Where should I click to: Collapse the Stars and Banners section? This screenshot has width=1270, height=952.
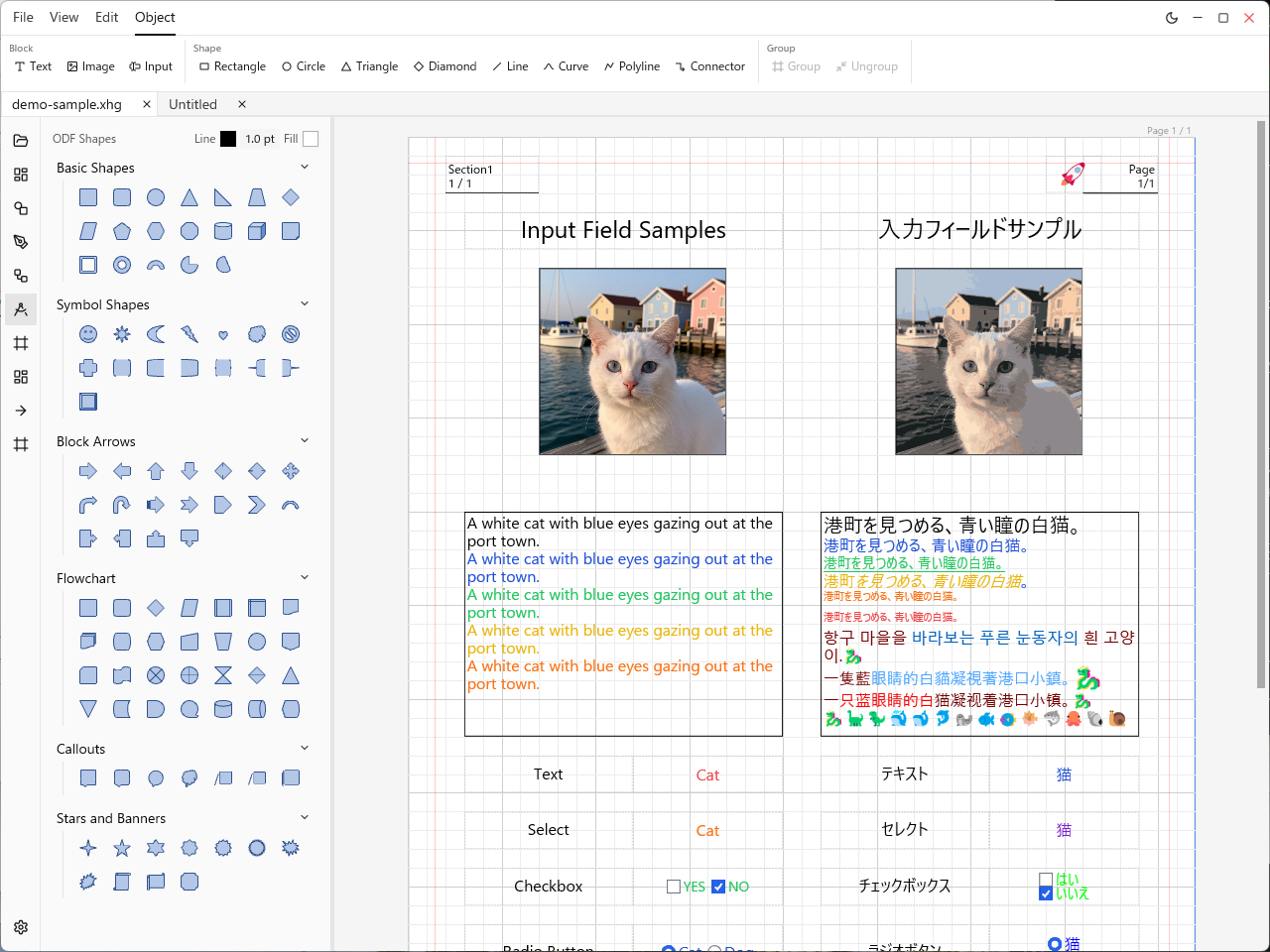pyautogui.click(x=305, y=817)
